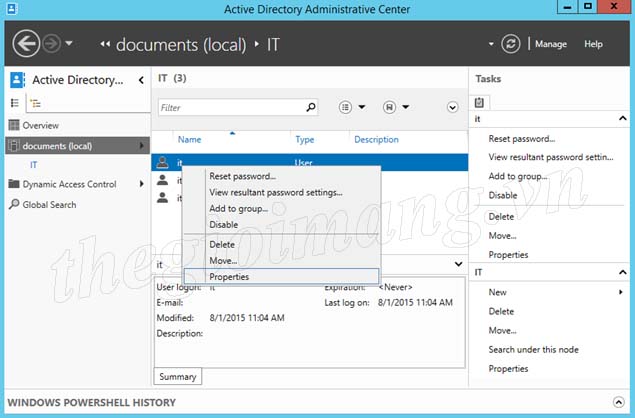The height and width of the screenshot is (418, 635).
Task: Click the breadcrumb double-arrow before documents
Action: pyautogui.click(x=105, y=44)
